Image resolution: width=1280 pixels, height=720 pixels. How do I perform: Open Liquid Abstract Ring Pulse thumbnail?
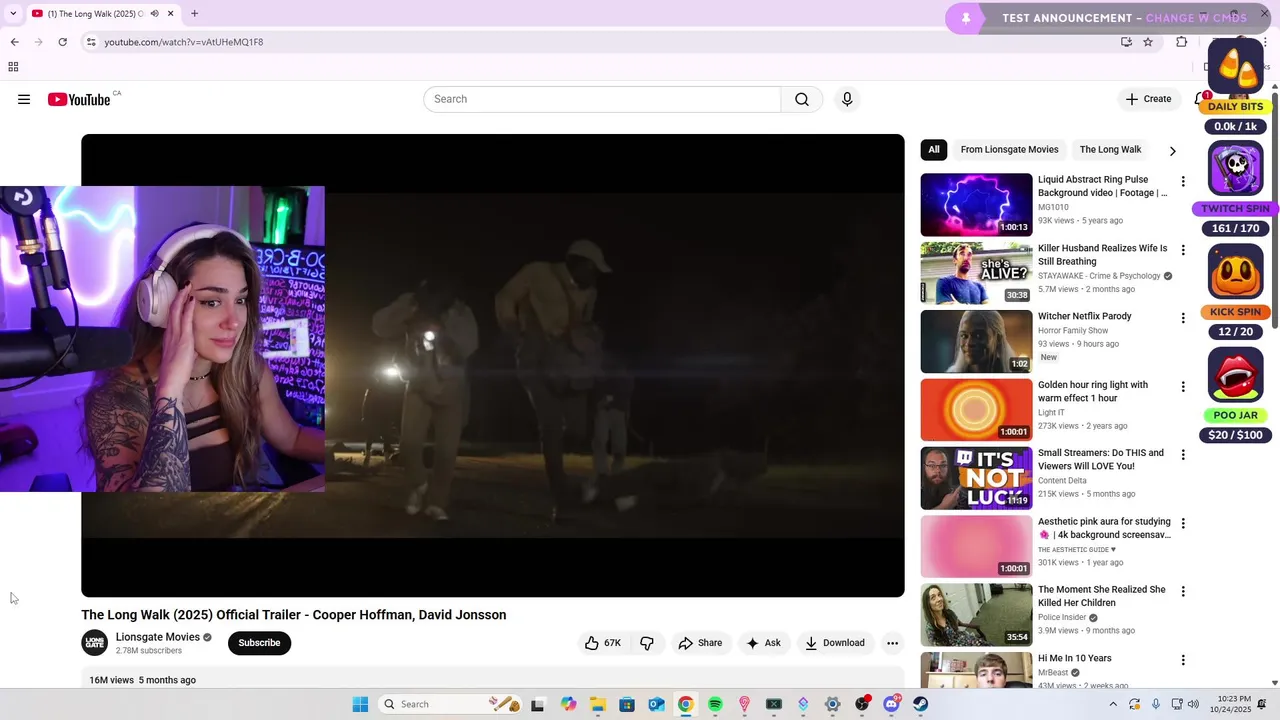pyautogui.click(x=976, y=205)
